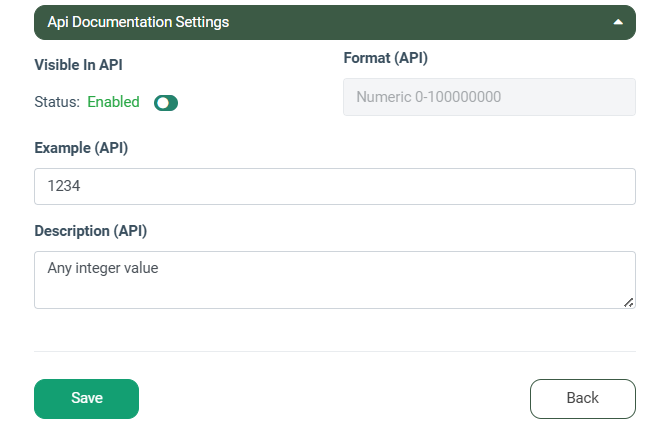Disable the Visible In API toggle switch
The height and width of the screenshot is (443, 669).
(166, 102)
